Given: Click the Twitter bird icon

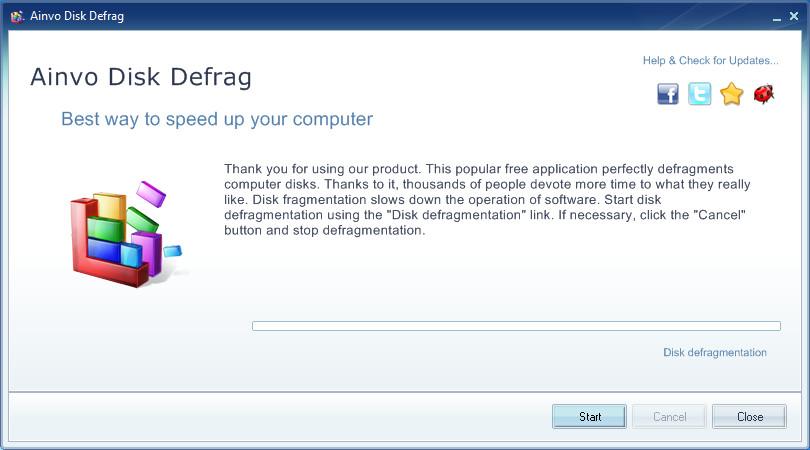Looking at the screenshot, I should 699,94.
